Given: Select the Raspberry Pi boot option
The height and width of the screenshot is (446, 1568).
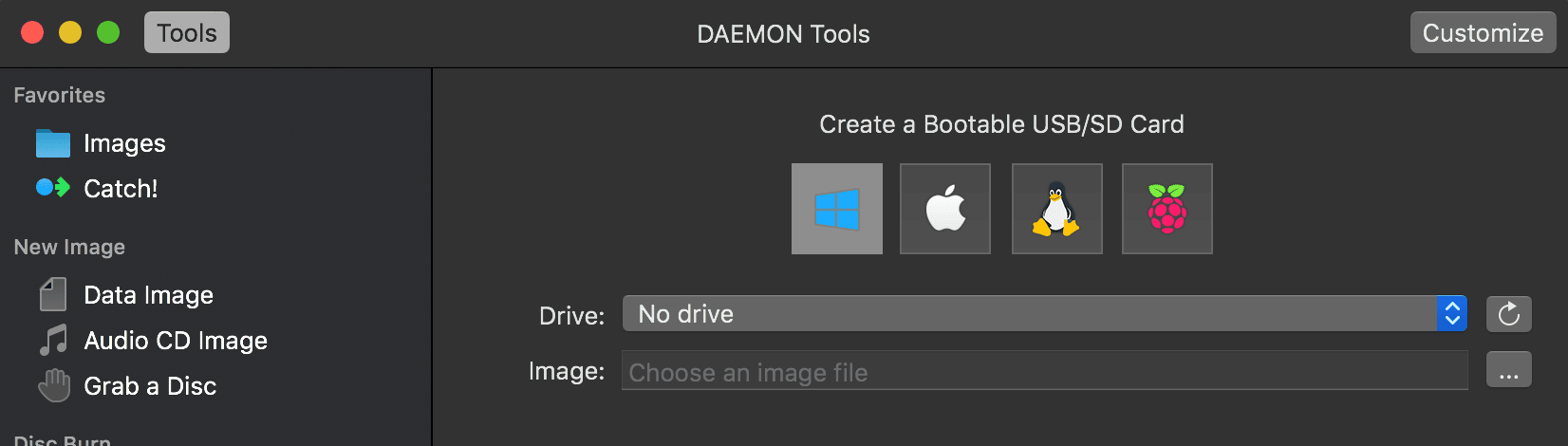Looking at the screenshot, I should pyautogui.click(x=1167, y=209).
